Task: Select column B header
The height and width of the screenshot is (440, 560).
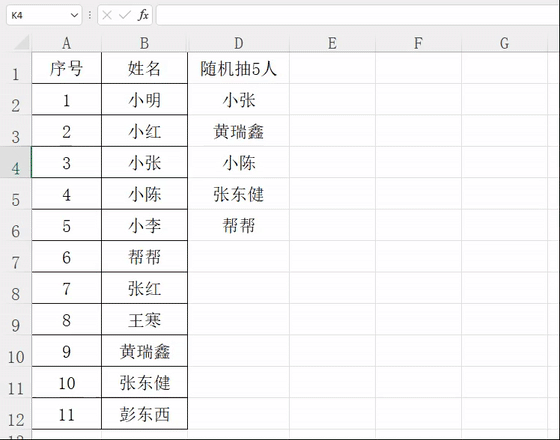Action: [x=144, y=43]
